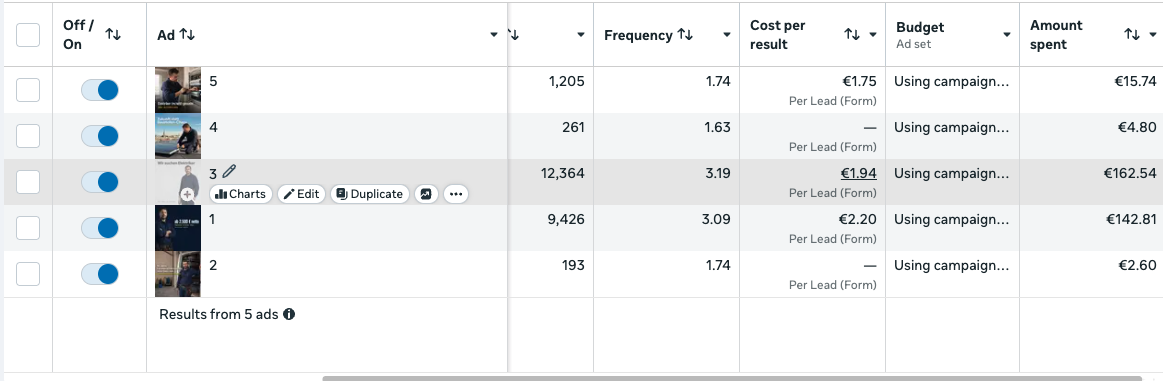The height and width of the screenshot is (381, 1163).
Task: Toggle off ad 5
Action: 100,90
